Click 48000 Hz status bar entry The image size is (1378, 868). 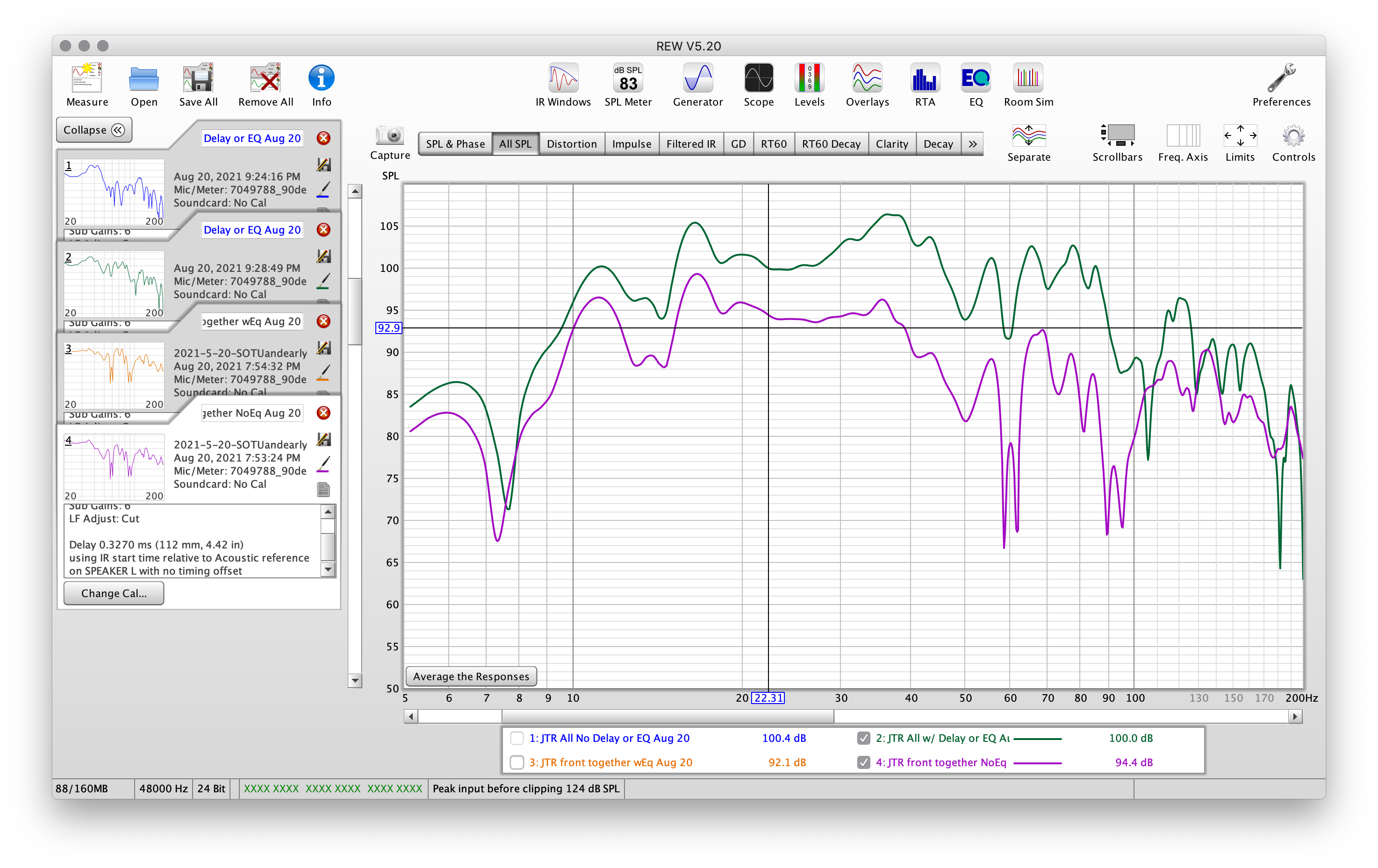tap(163, 789)
